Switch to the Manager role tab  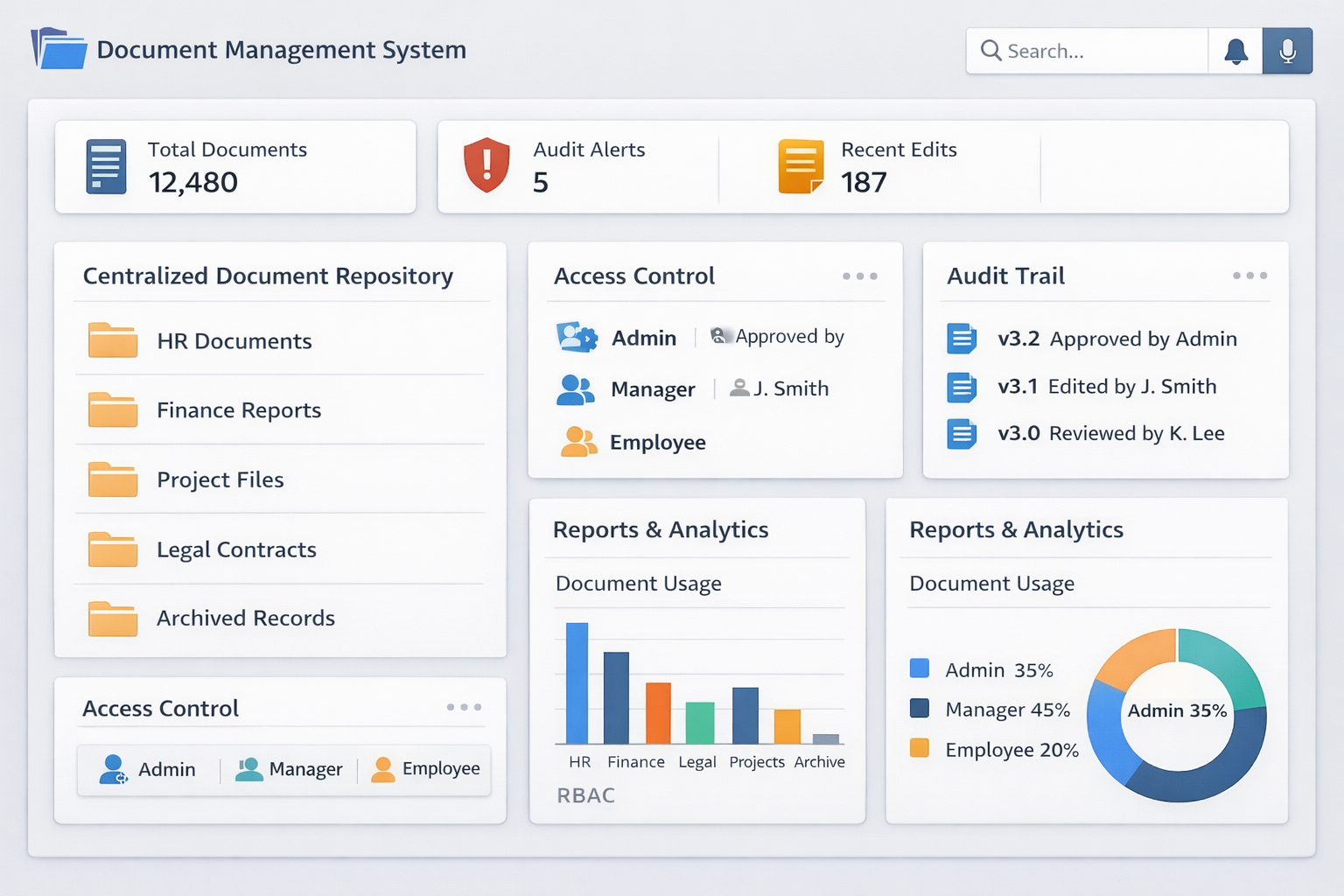click(x=290, y=769)
